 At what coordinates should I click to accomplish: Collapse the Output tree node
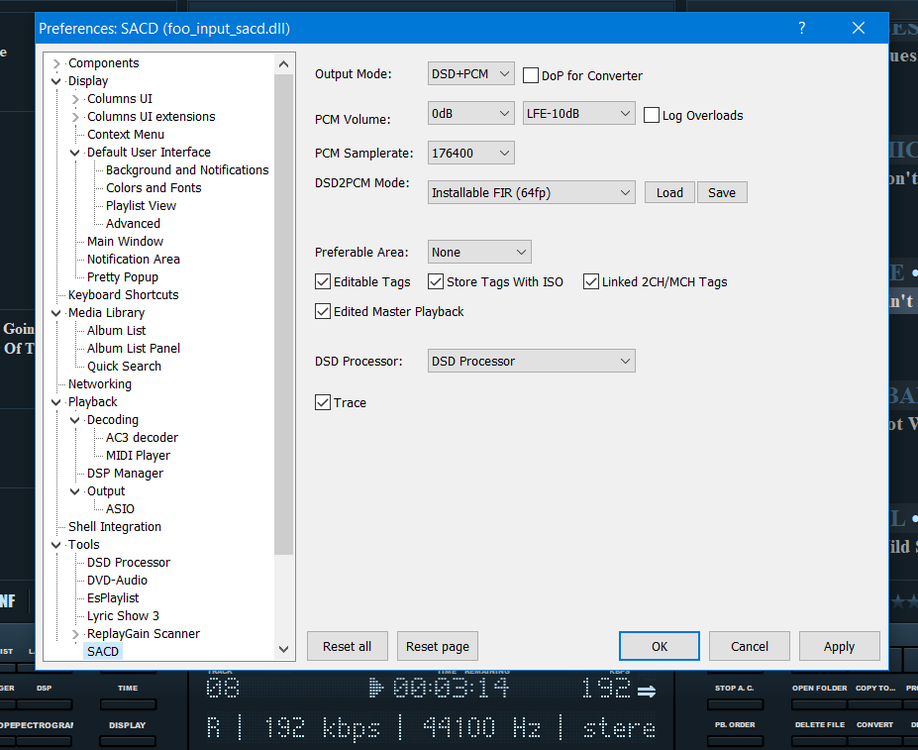coord(75,491)
